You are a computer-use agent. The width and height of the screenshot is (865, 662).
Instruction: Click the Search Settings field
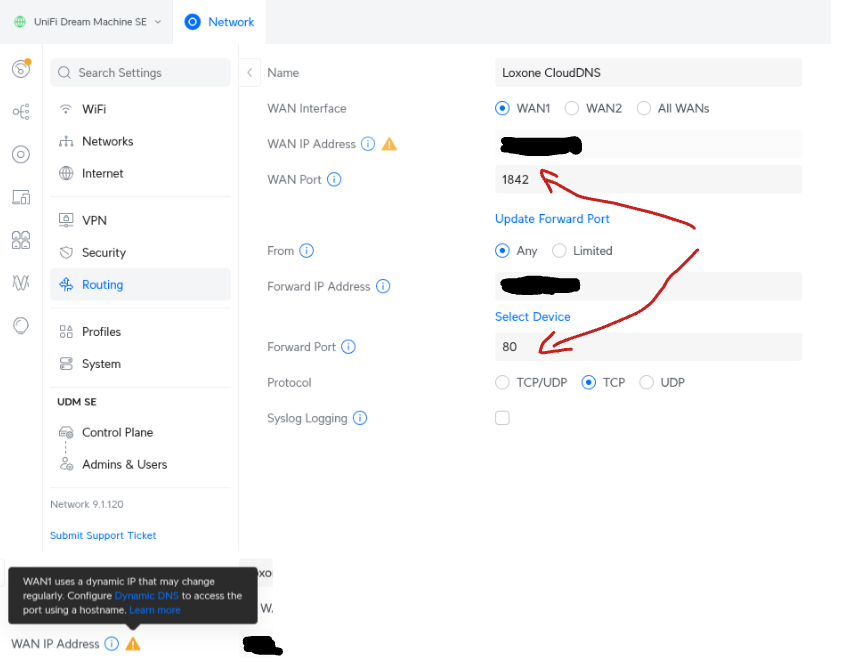[140, 73]
